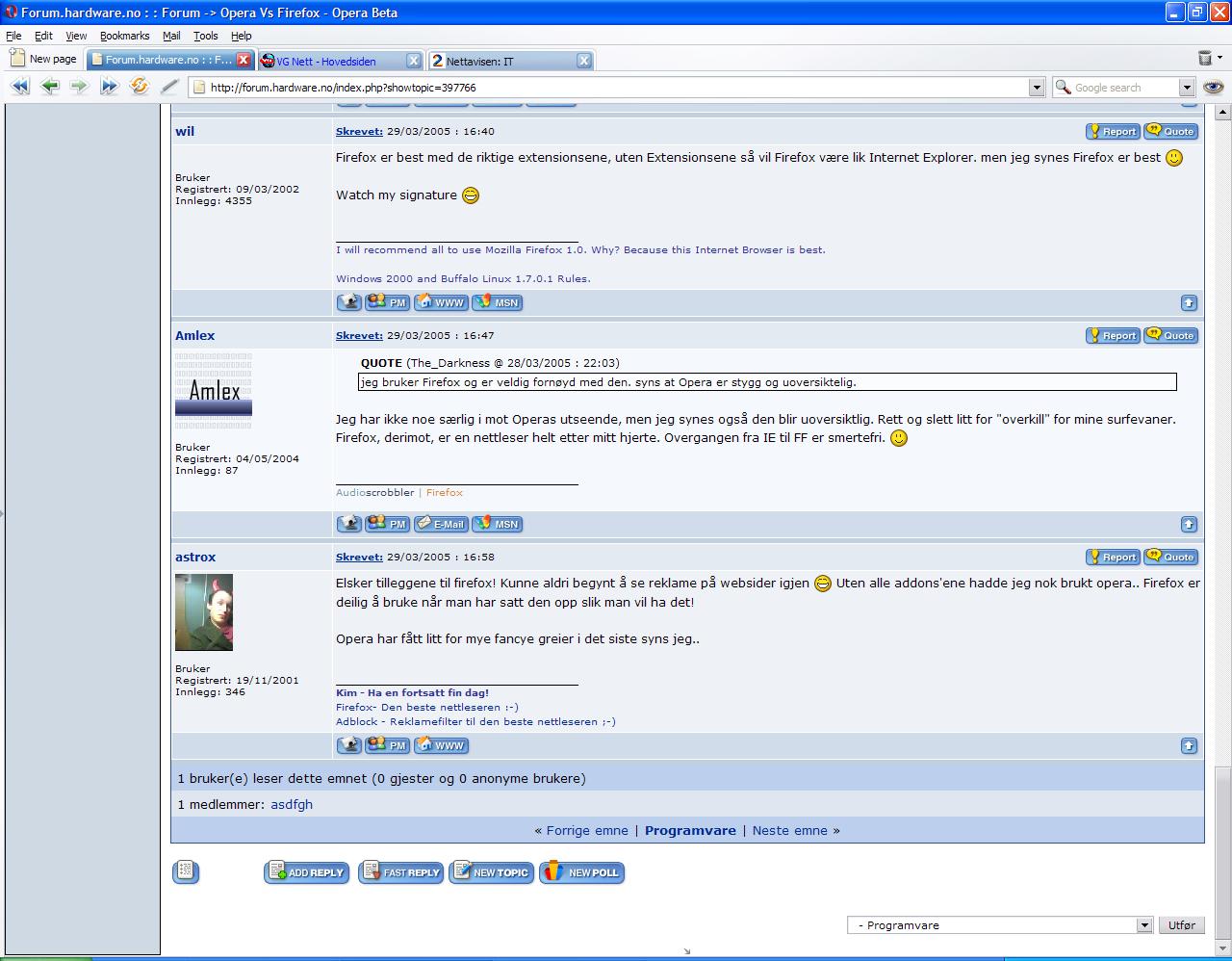Click the fast forward navigation icon
This screenshot has width=1232, height=961.
[x=110, y=87]
